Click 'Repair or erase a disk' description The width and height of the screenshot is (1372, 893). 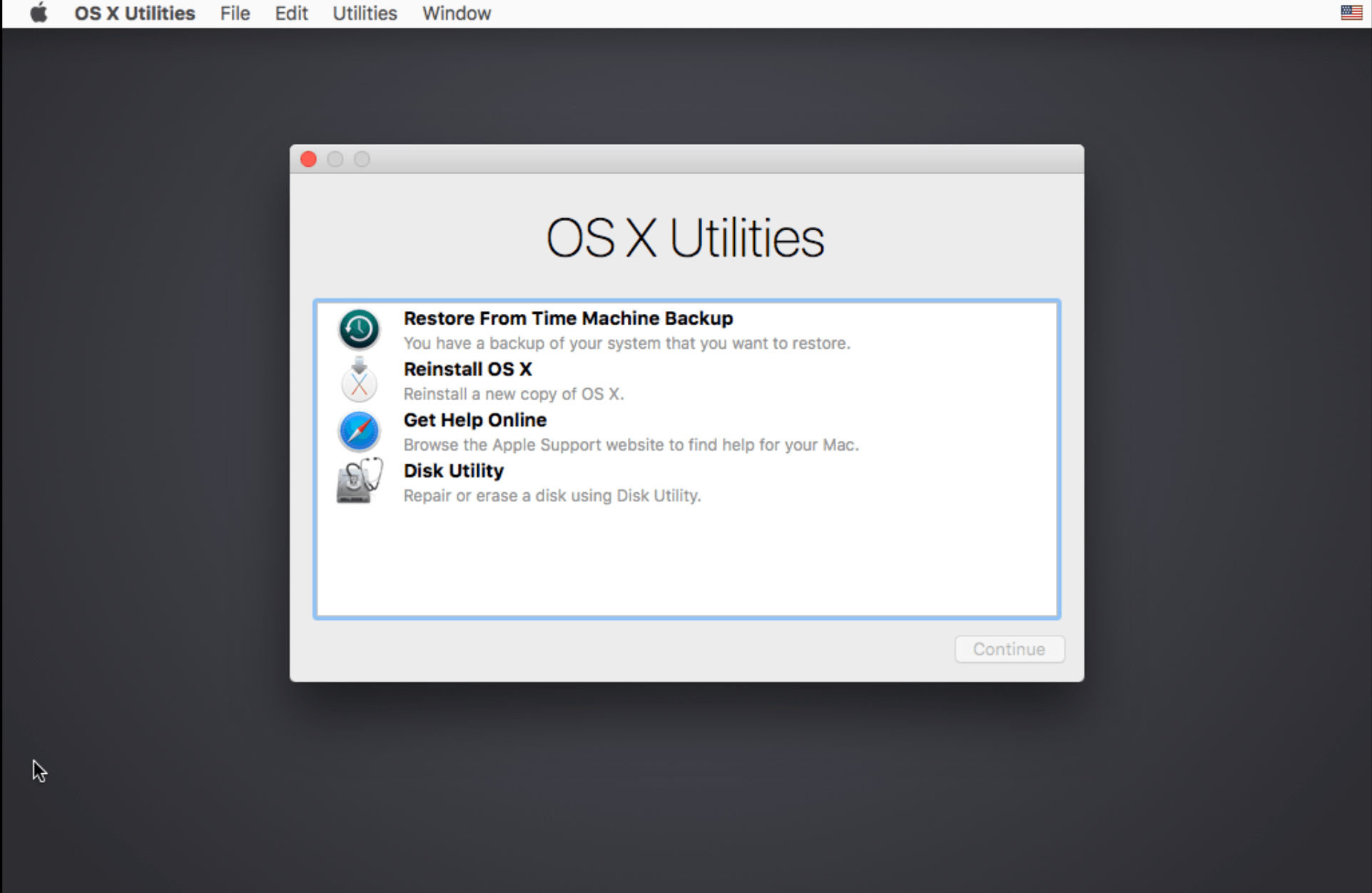point(552,495)
